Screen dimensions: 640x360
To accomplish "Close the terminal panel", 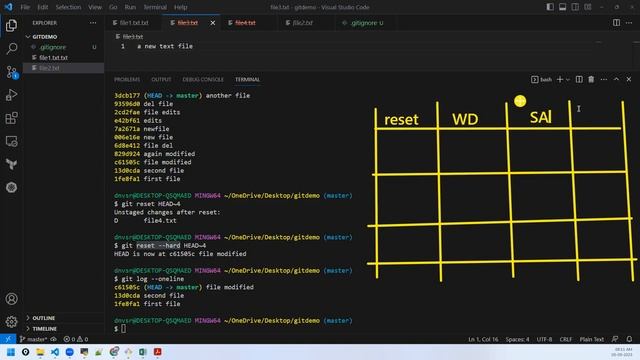I will [x=629, y=79].
